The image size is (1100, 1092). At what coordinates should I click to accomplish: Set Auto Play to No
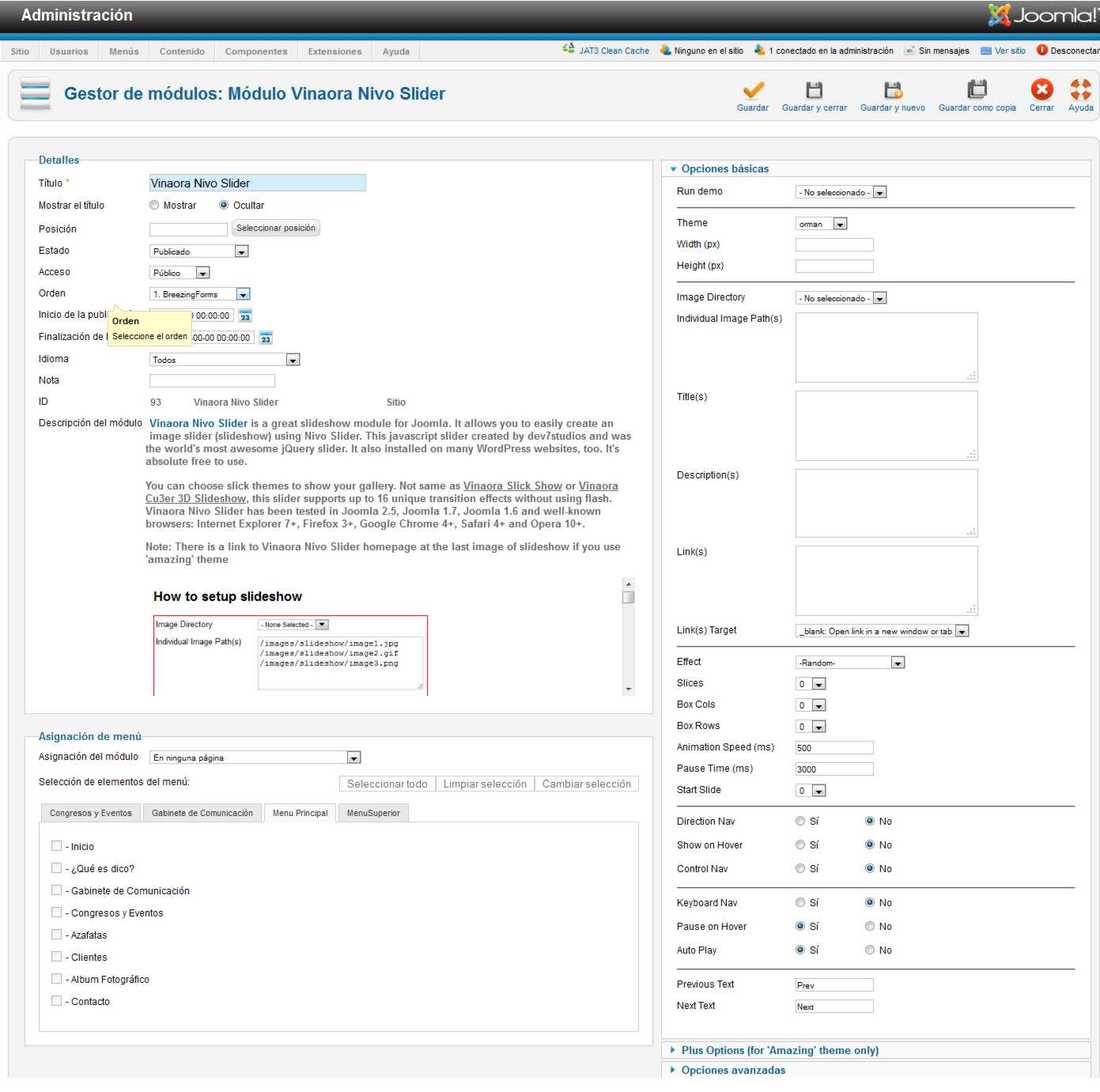coord(869,951)
